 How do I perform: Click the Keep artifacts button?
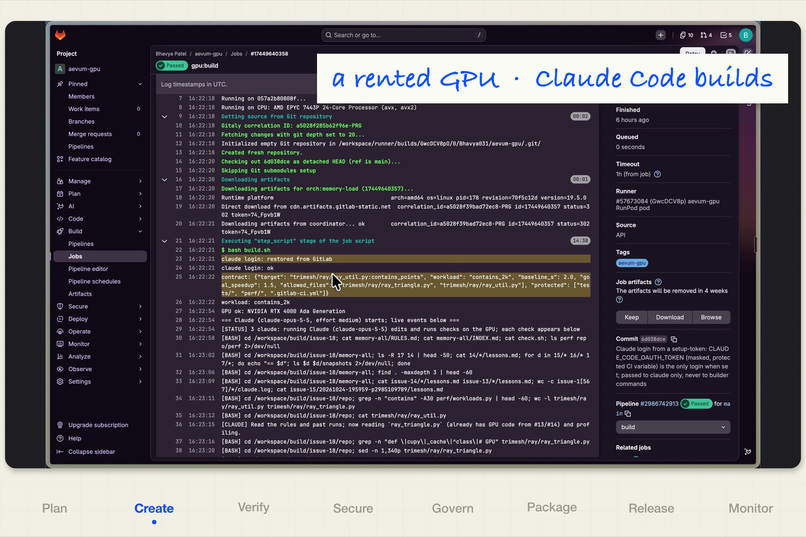tap(632, 318)
